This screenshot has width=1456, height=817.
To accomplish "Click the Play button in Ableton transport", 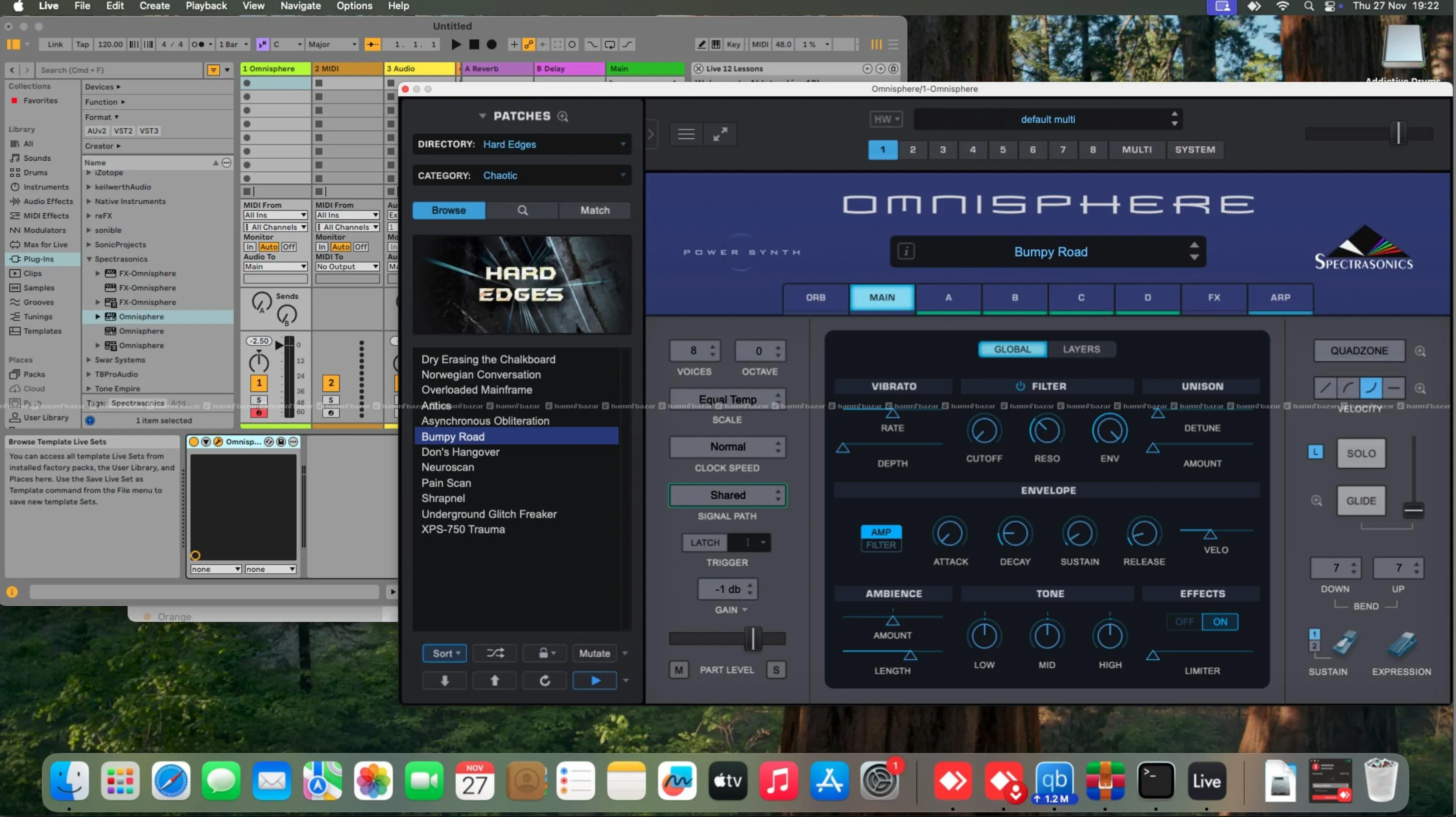I will click(456, 44).
